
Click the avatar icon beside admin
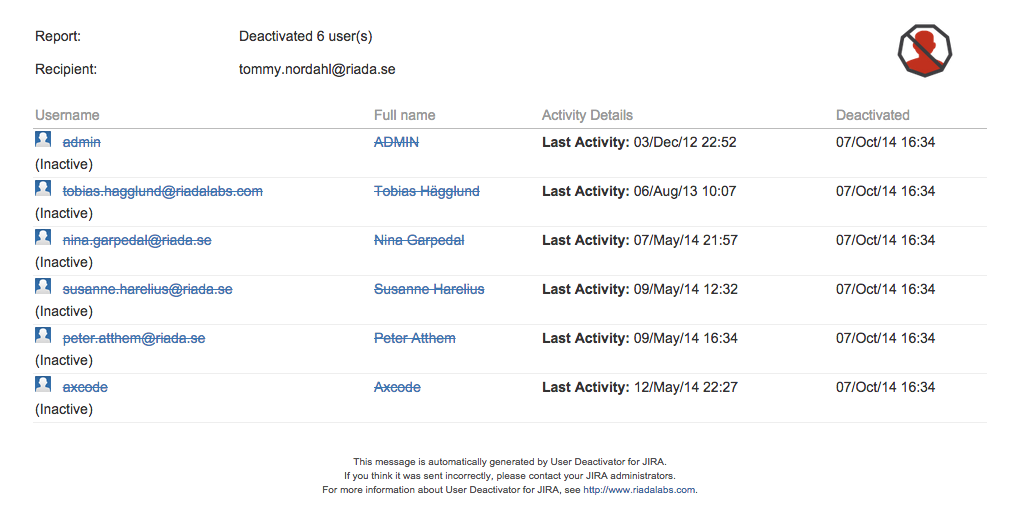click(x=43, y=139)
